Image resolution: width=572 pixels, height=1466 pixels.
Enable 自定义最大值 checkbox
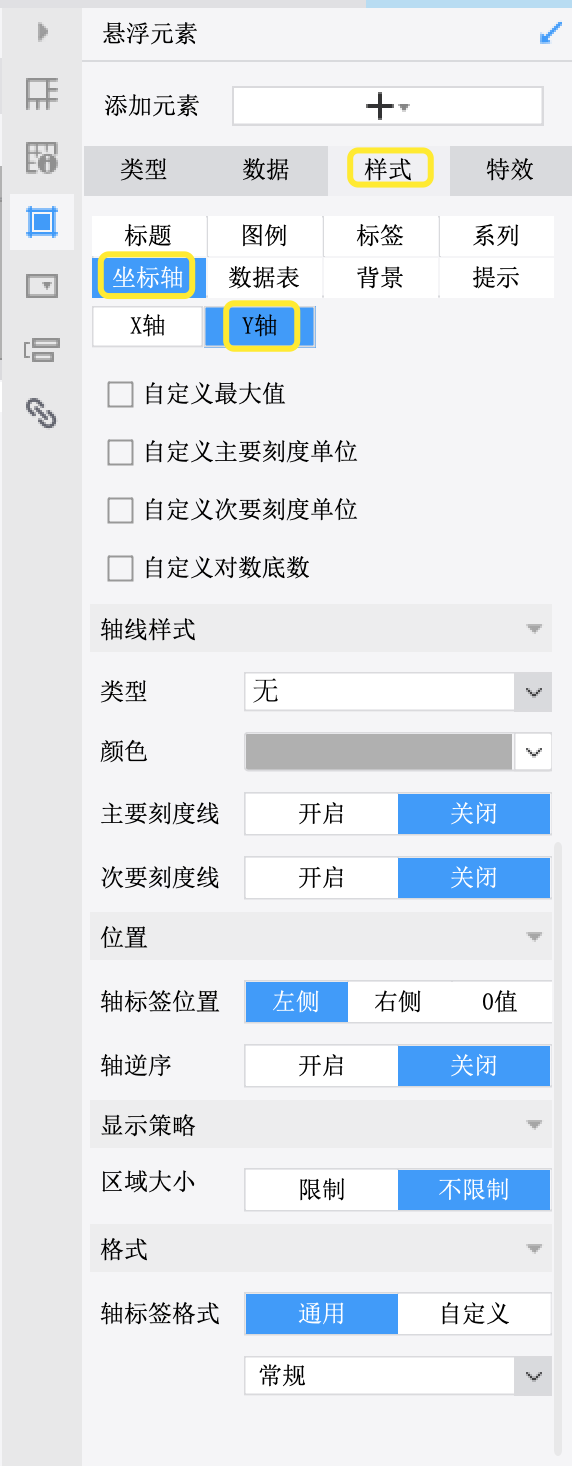click(x=120, y=394)
